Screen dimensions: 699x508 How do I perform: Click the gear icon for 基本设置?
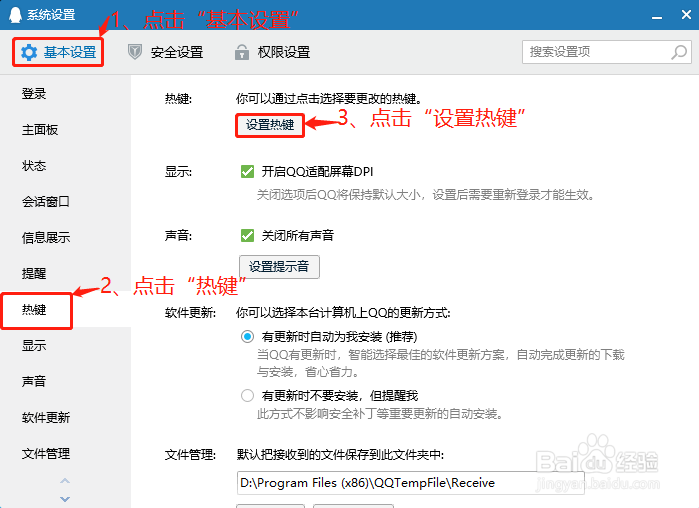click(29, 53)
